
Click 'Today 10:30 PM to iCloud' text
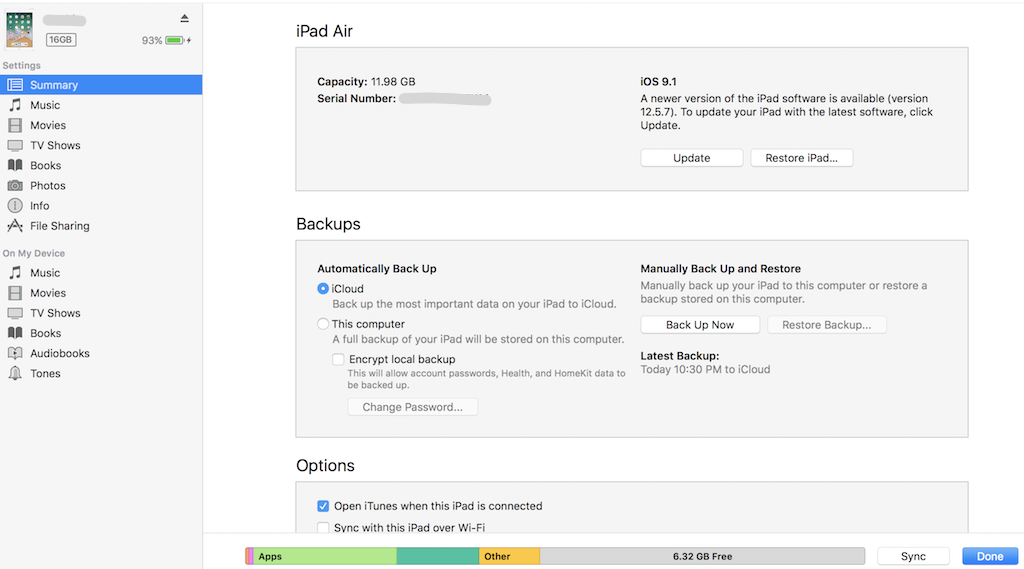(705, 370)
